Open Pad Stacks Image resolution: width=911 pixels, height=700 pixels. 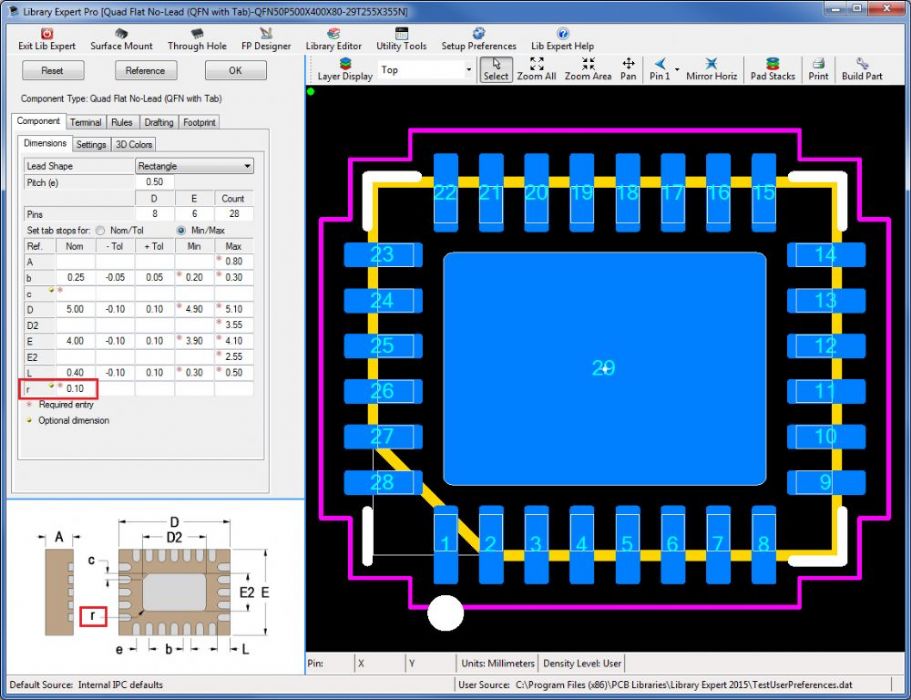click(x=772, y=64)
